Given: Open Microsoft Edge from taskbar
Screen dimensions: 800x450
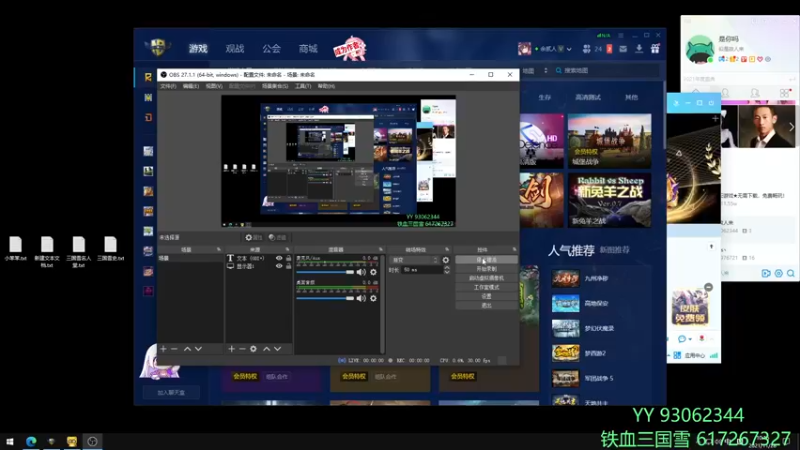Looking at the screenshot, I should pos(31,441).
